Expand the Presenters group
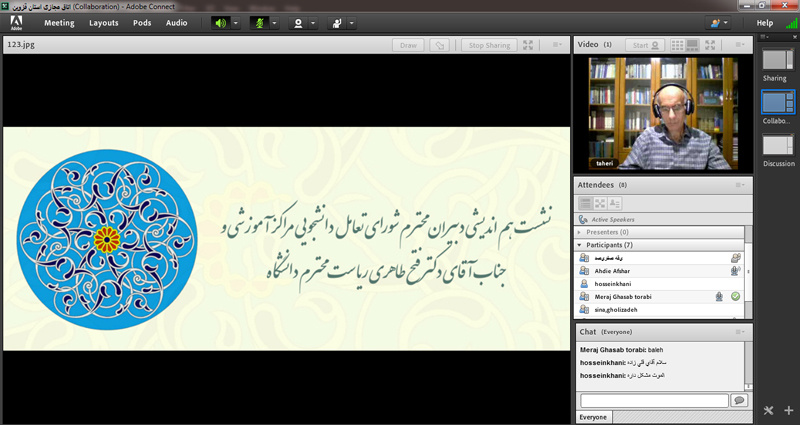The image size is (800, 425). 581,232
